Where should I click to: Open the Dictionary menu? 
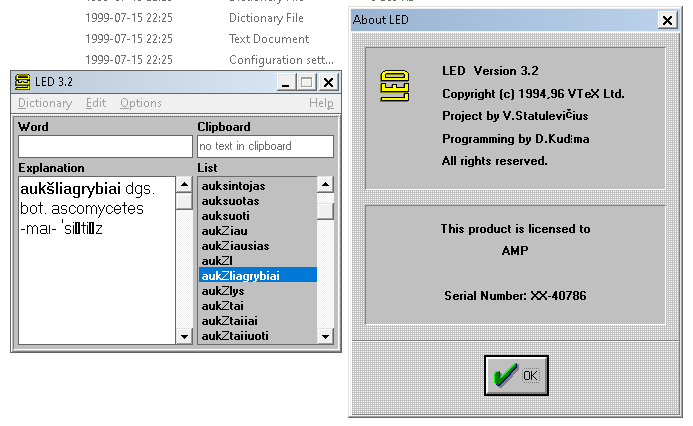point(45,103)
